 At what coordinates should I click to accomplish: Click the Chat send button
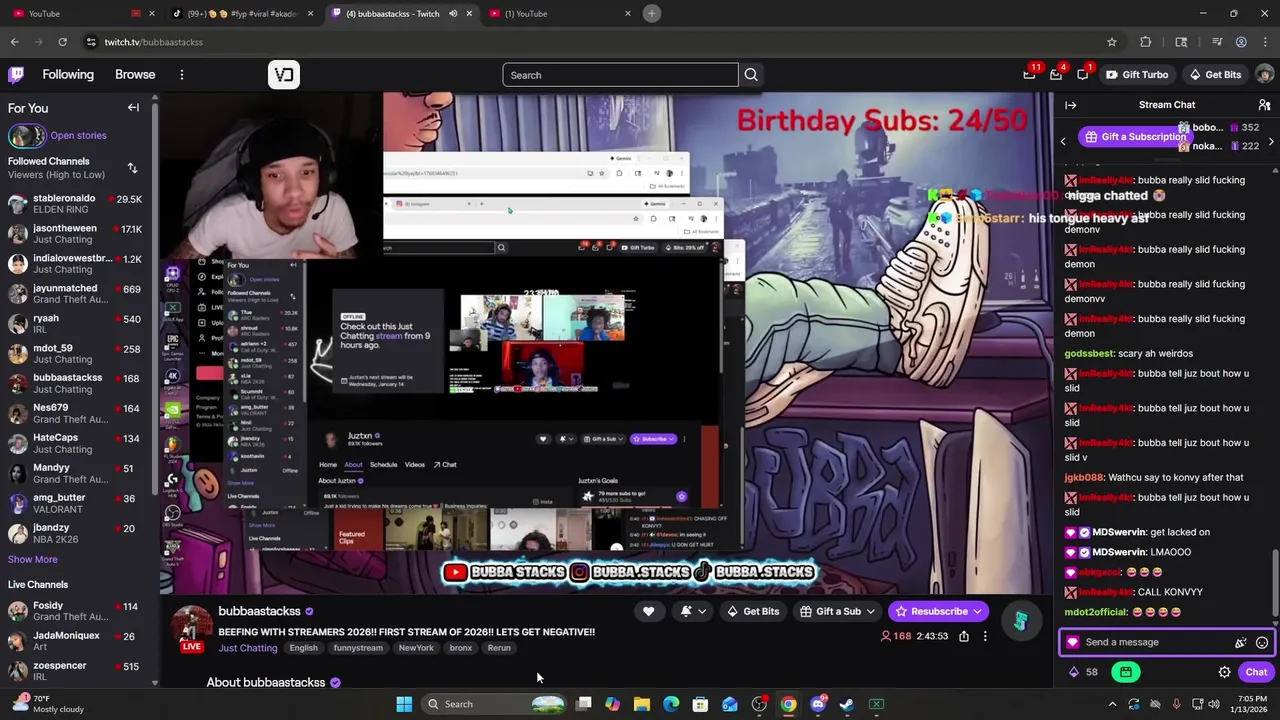point(1256,672)
